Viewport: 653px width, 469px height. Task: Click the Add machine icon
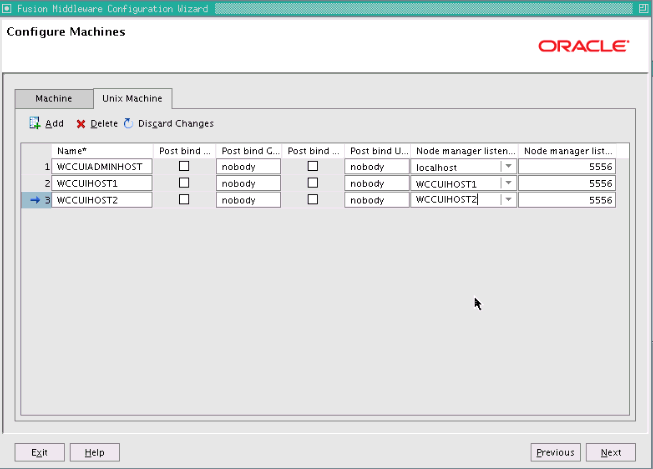pos(35,123)
